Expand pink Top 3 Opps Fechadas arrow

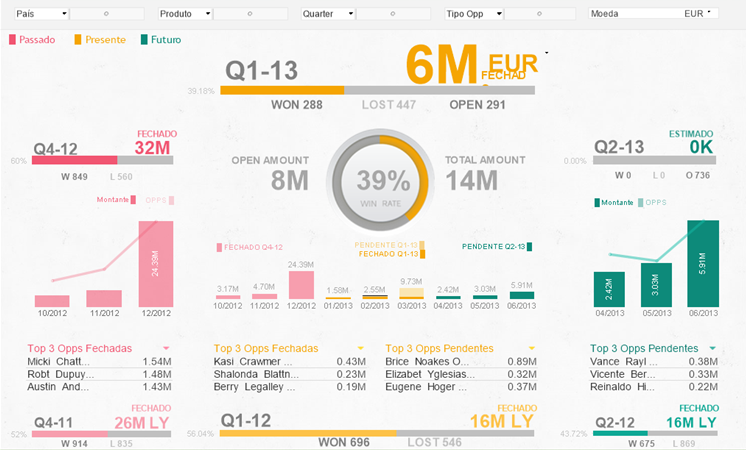coord(166,348)
